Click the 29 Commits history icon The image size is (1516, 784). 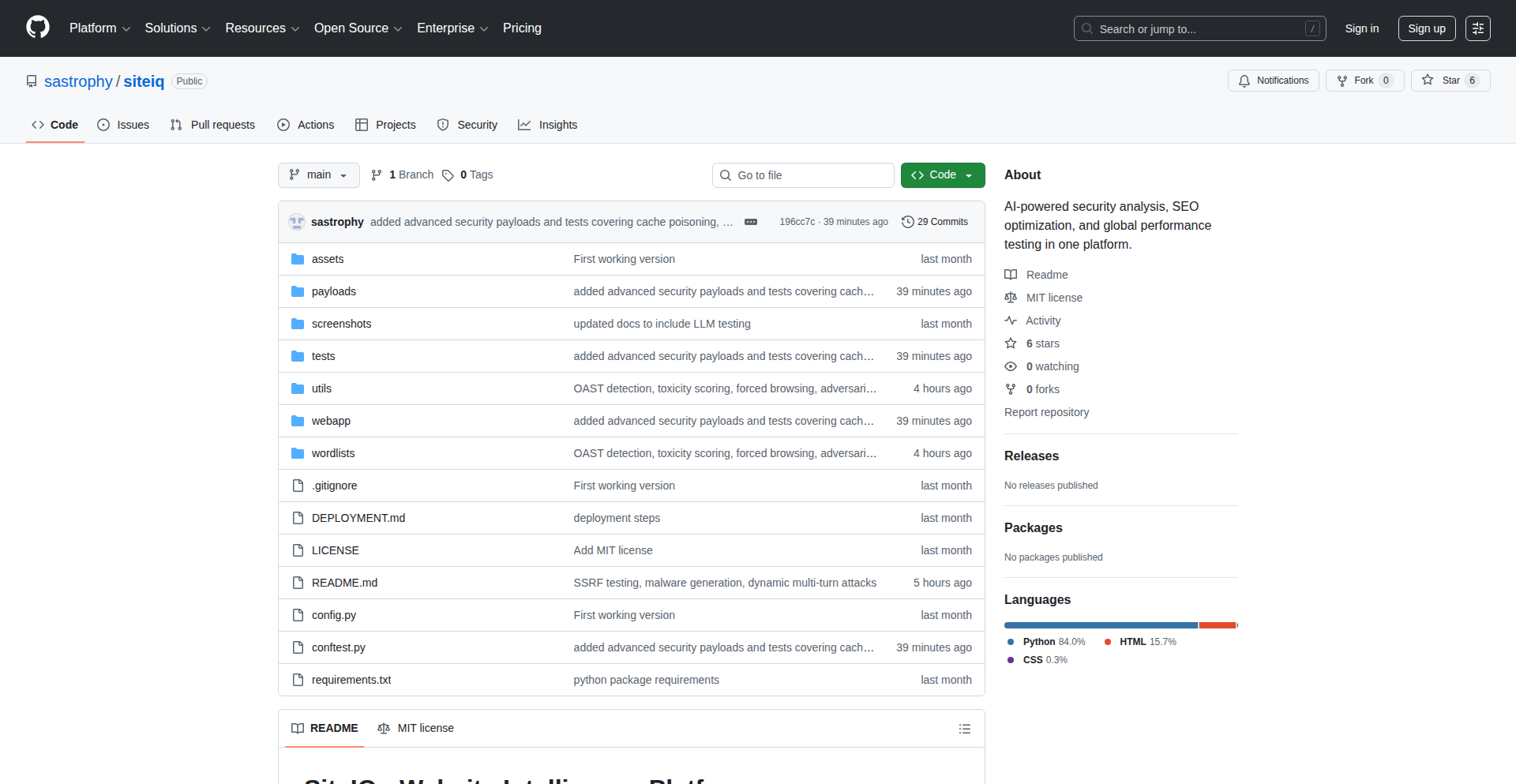(x=908, y=222)
